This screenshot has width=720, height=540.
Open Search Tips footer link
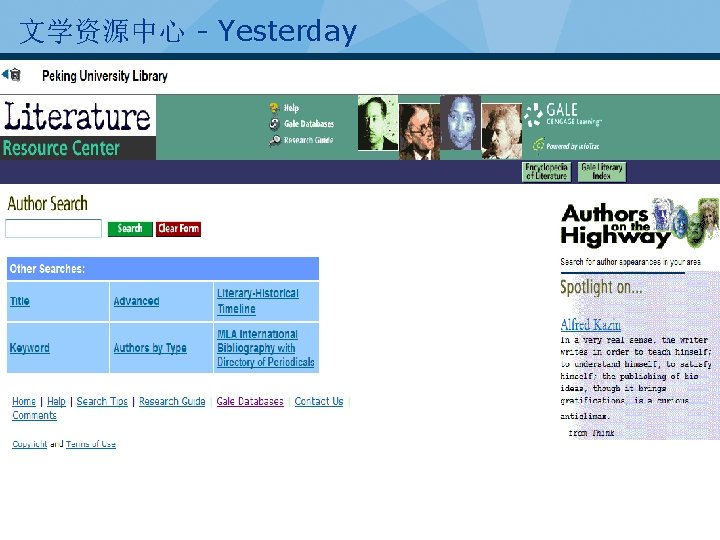tap(102, 401)
